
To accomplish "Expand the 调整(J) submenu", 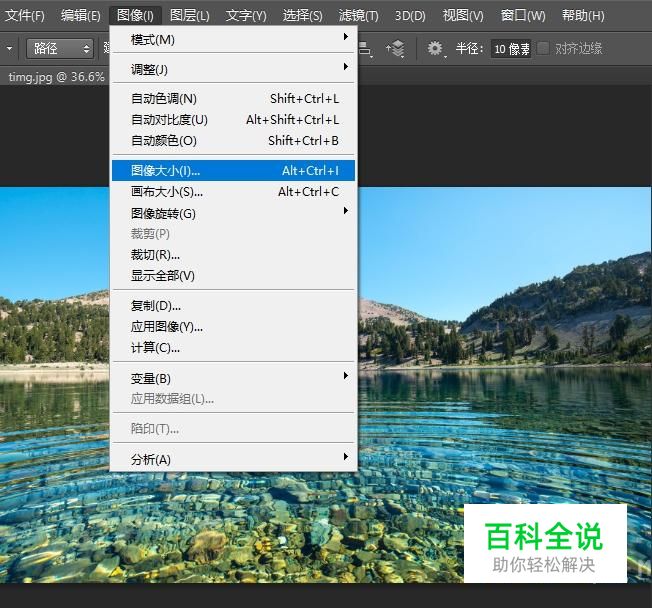I will [x=233, y=69].
